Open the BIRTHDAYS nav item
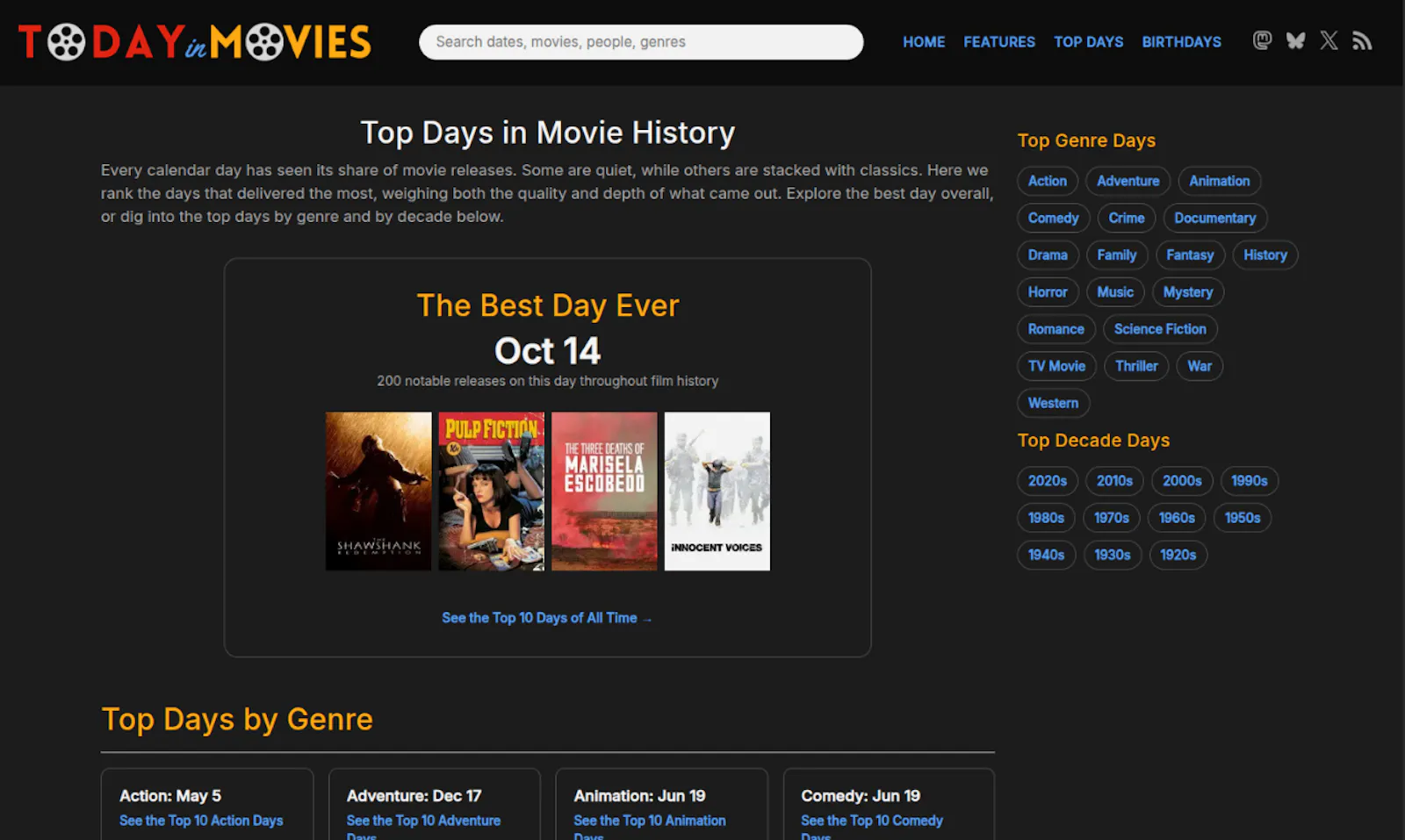The height and width of the screenshot is (840, 1405). [1181, 42]
